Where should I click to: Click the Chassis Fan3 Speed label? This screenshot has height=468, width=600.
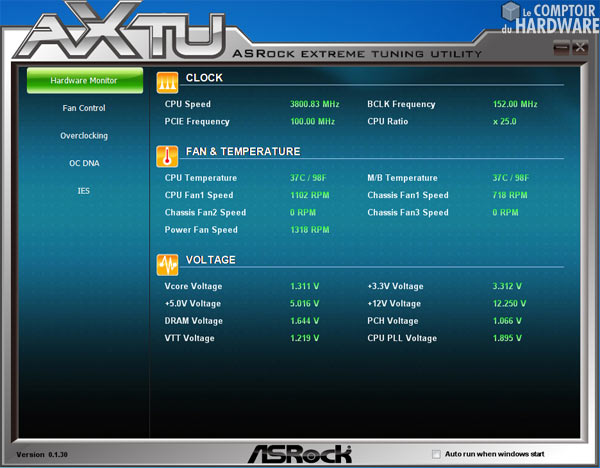tap(408, 212)
